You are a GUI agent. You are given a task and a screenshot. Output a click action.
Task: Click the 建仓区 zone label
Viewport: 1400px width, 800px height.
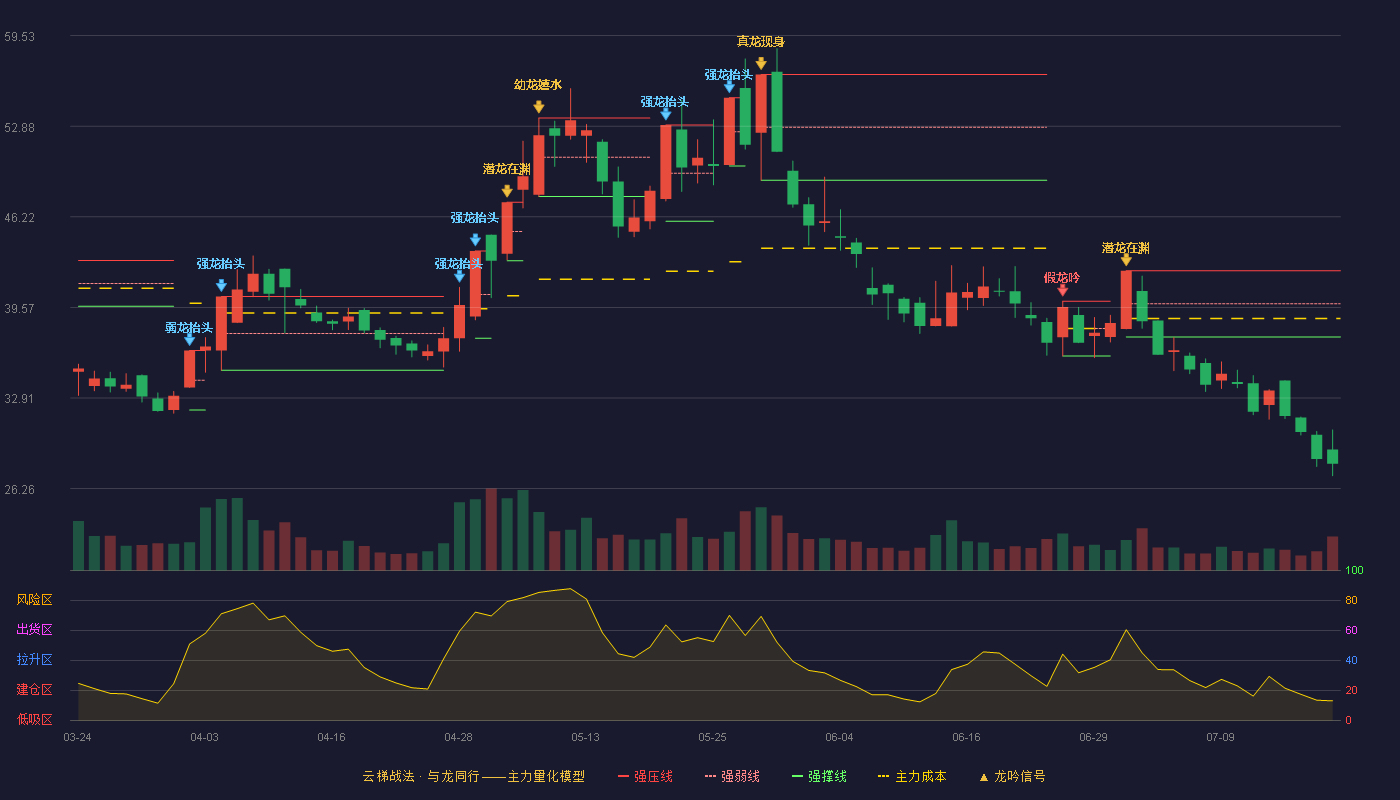pos(34,690)
